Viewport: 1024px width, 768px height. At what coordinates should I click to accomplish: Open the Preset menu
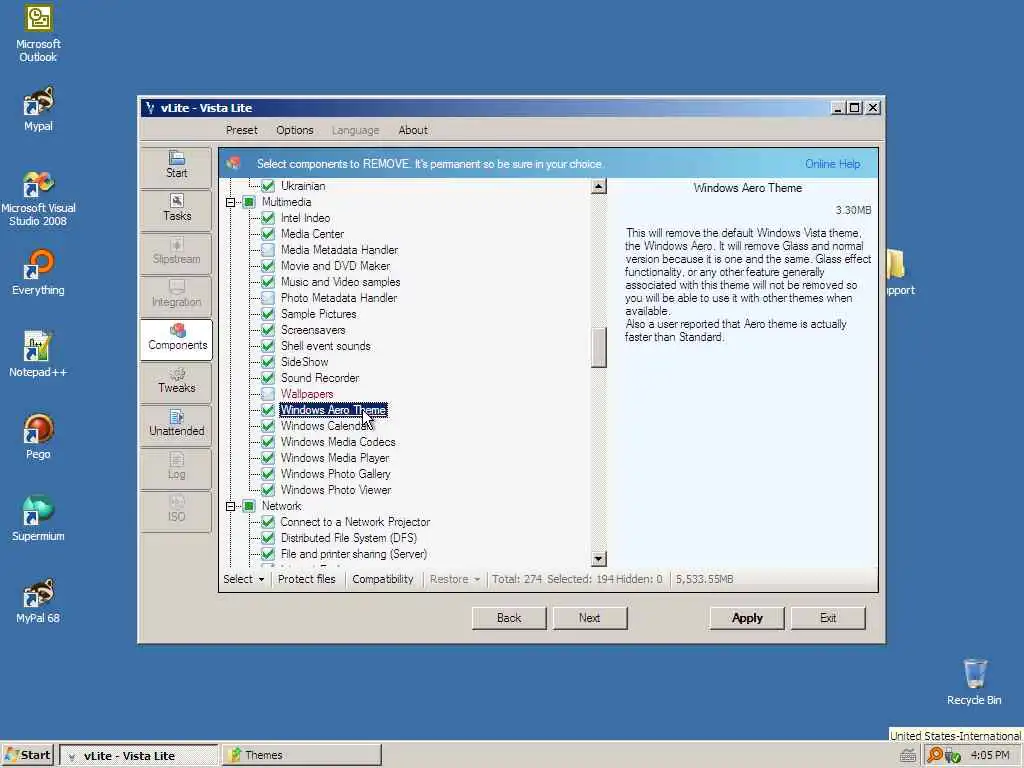pyautogui.click(x=242, y=130)
